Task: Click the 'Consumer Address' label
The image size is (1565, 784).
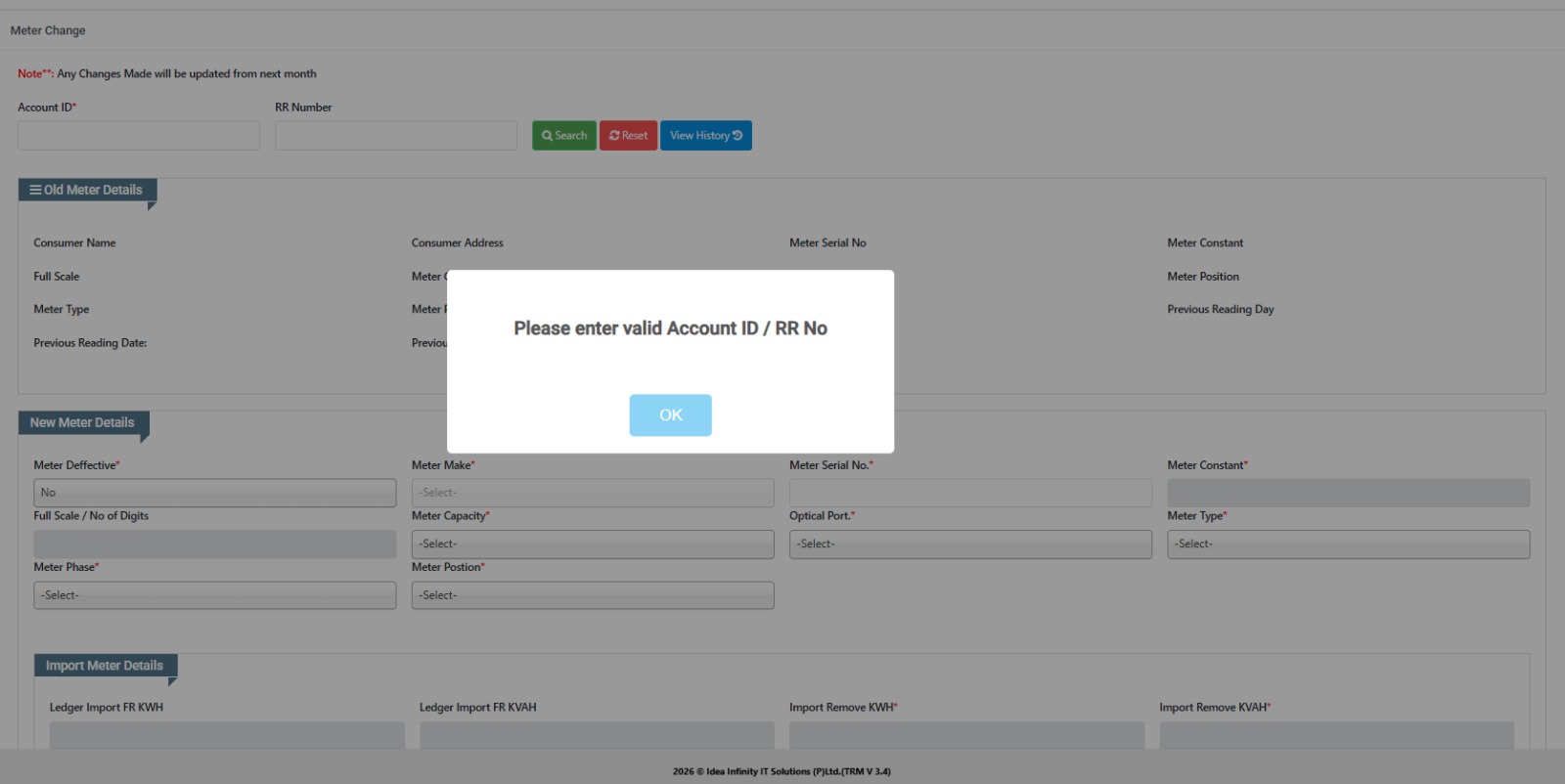Action: click(457, 242)
